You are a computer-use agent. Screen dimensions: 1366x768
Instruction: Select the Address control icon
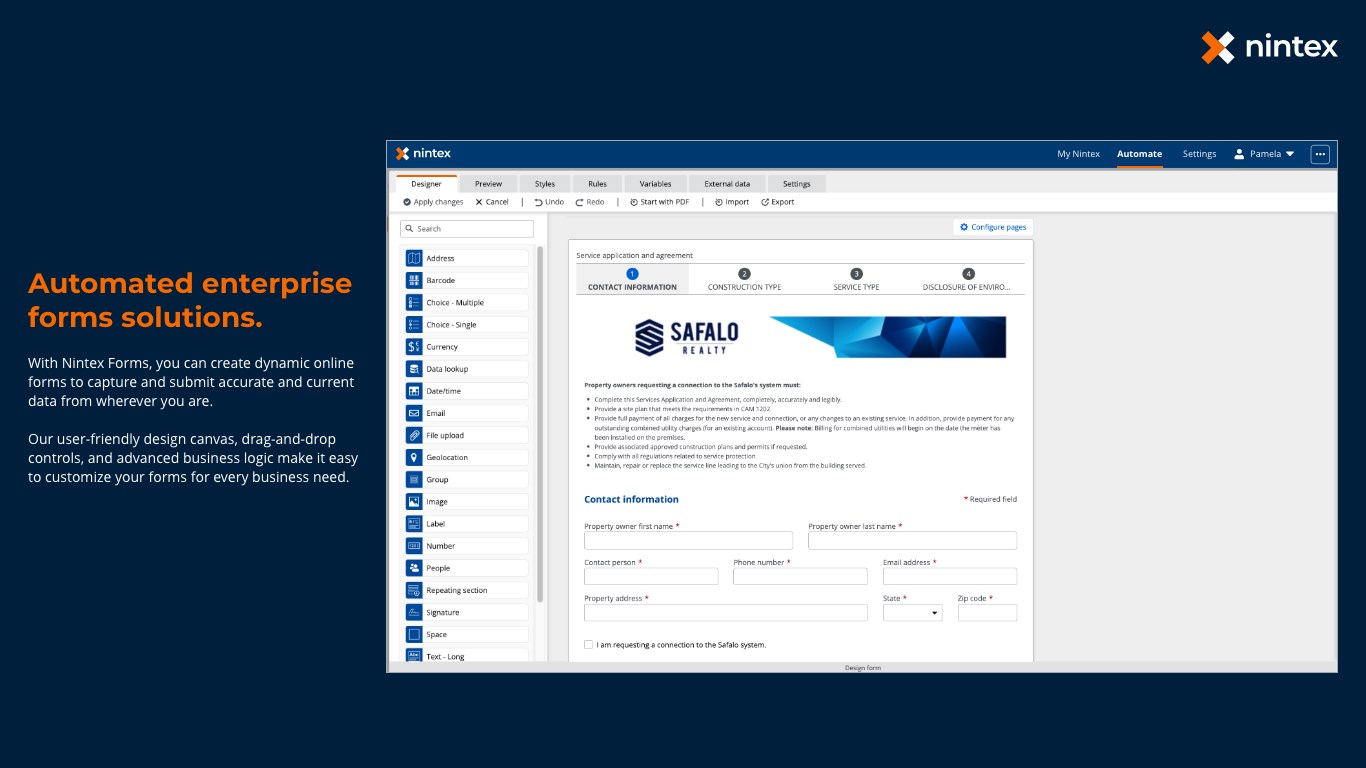click(414, 258)
